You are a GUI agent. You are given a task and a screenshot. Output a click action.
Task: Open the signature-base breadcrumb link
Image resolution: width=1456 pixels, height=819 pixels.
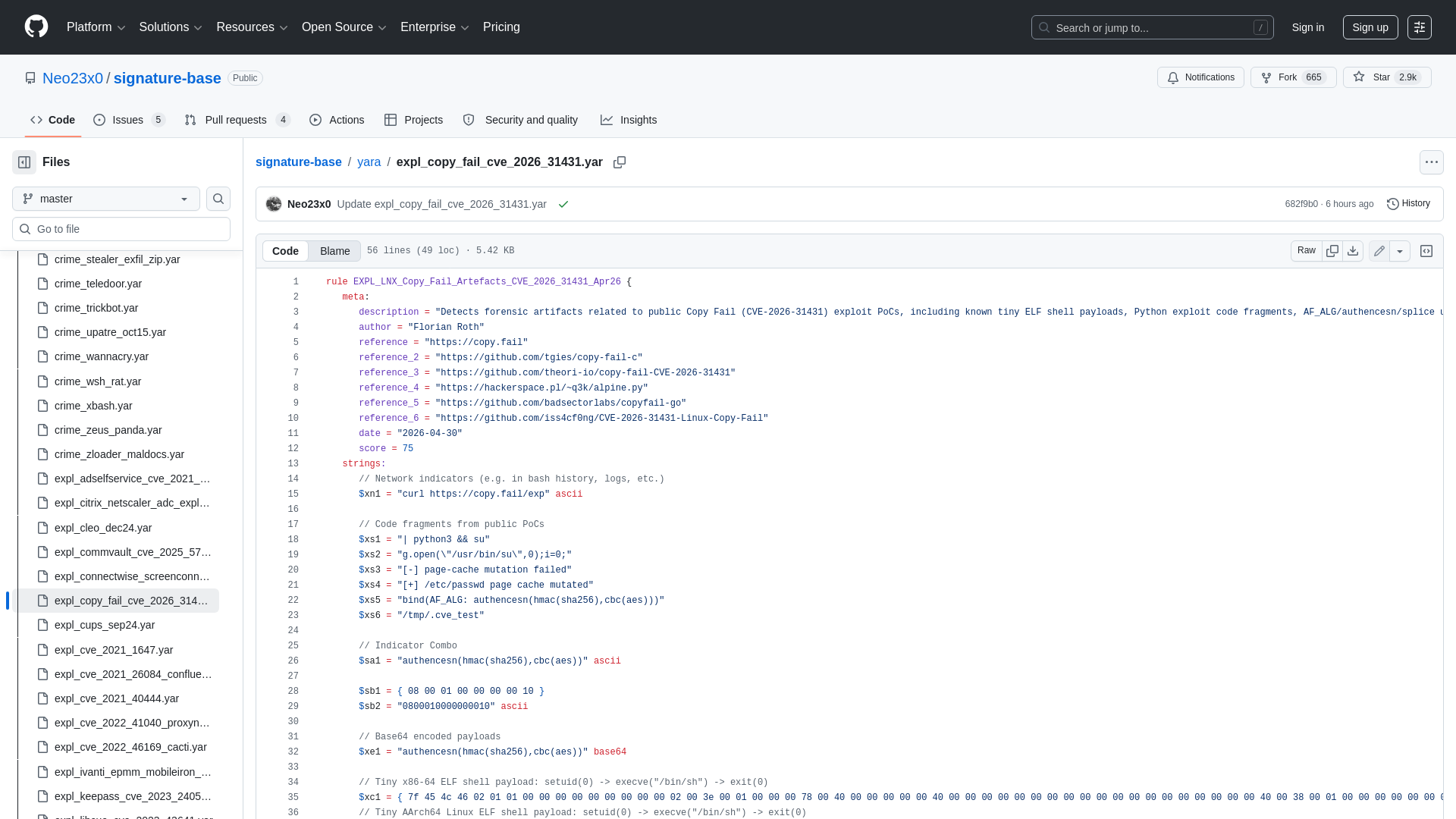pos(299,162)
